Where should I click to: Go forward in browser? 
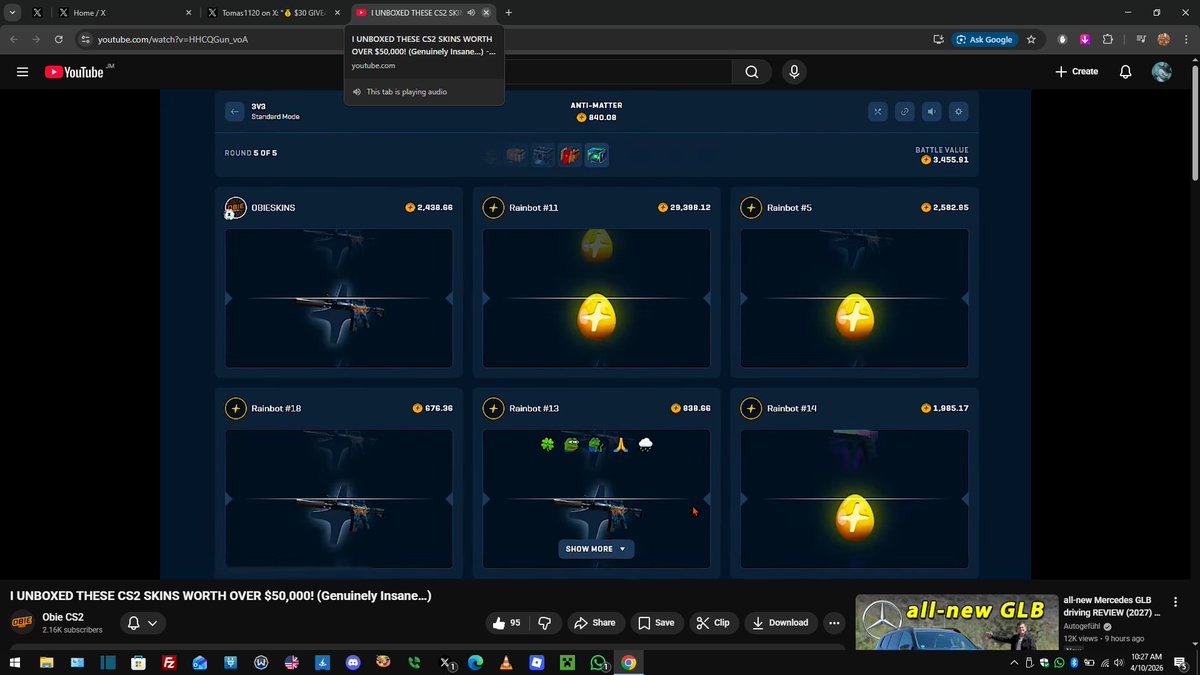click(36, 40)
